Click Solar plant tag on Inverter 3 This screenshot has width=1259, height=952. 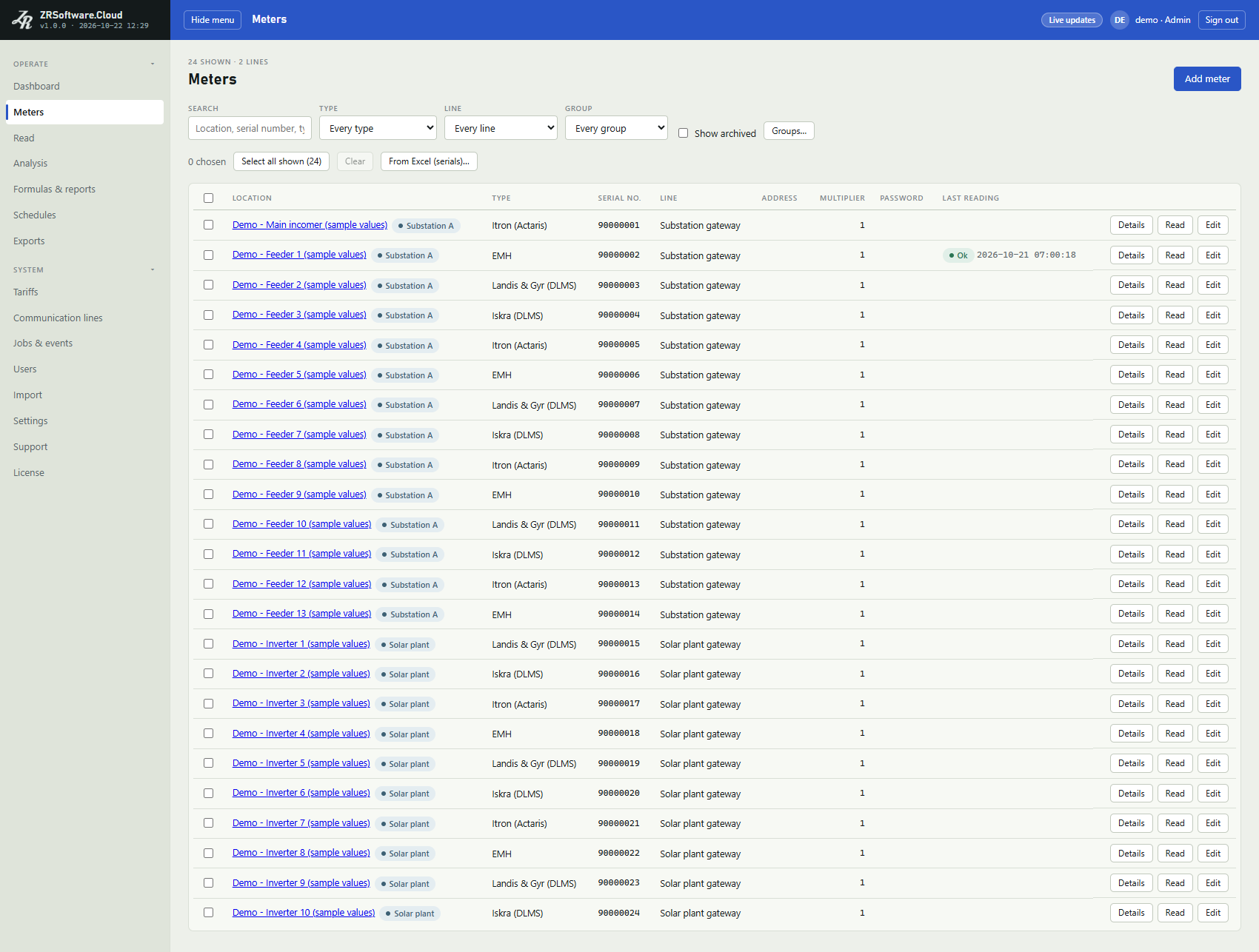click(405, 704)
